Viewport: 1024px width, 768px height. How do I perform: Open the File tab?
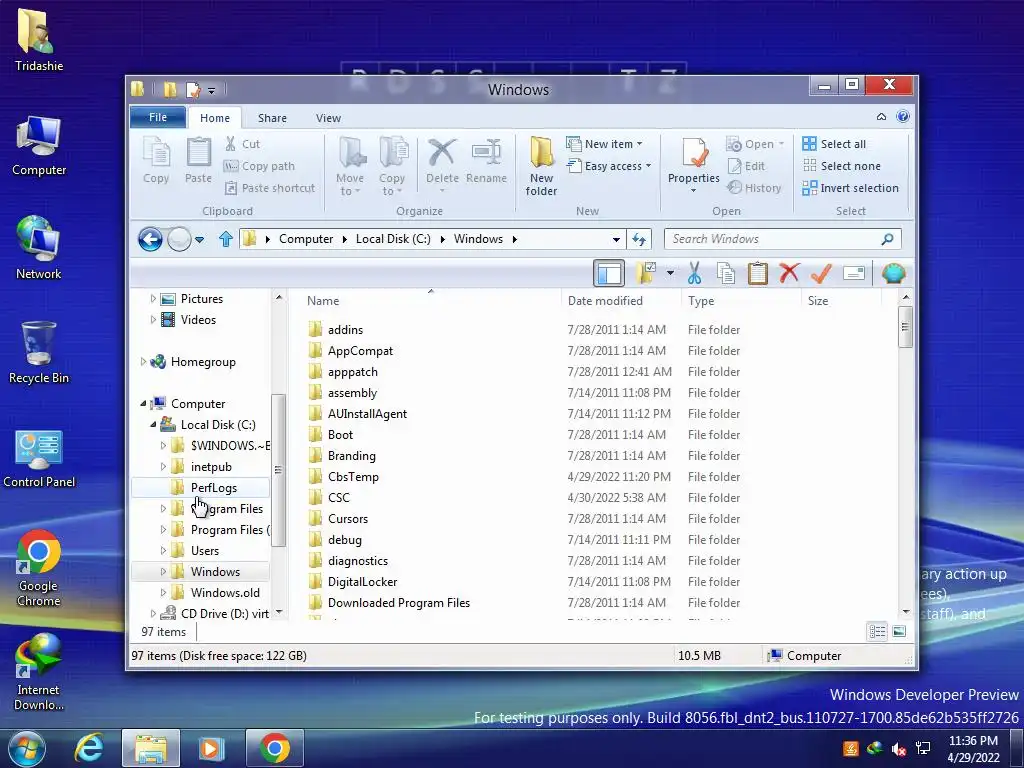(x=158, y=117)
